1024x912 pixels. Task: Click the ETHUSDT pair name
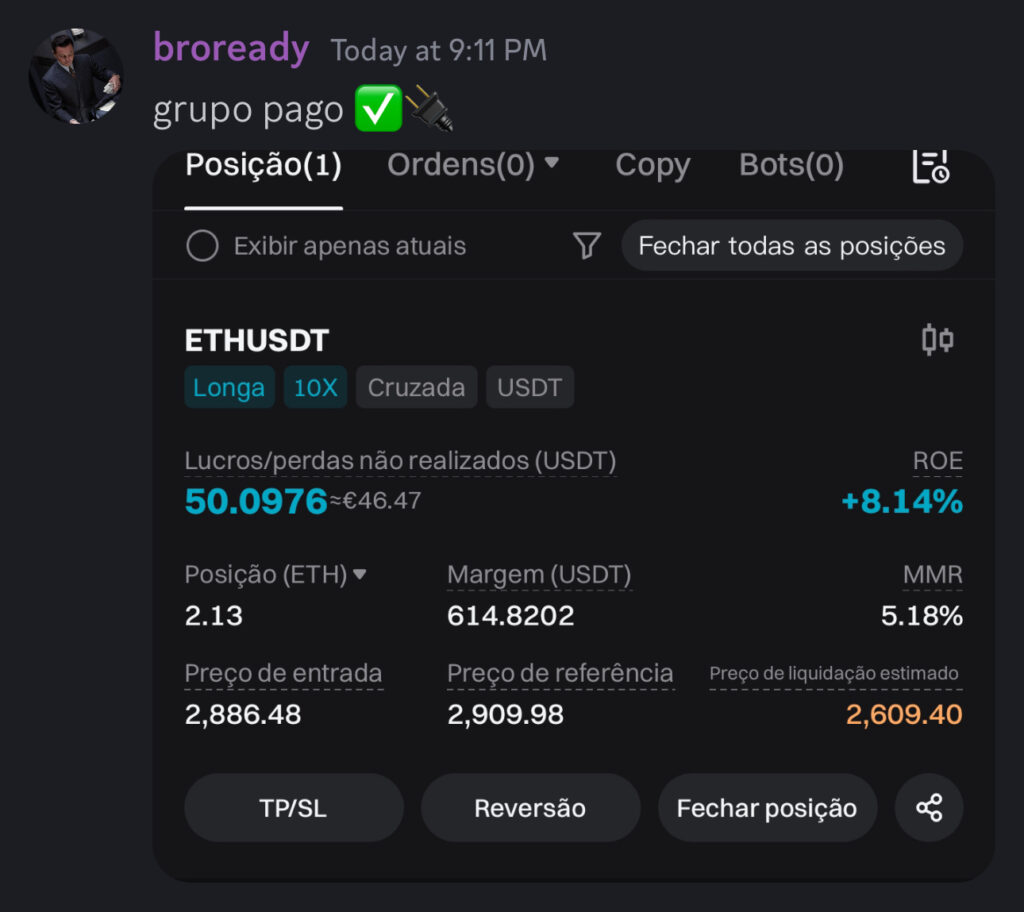257,341
